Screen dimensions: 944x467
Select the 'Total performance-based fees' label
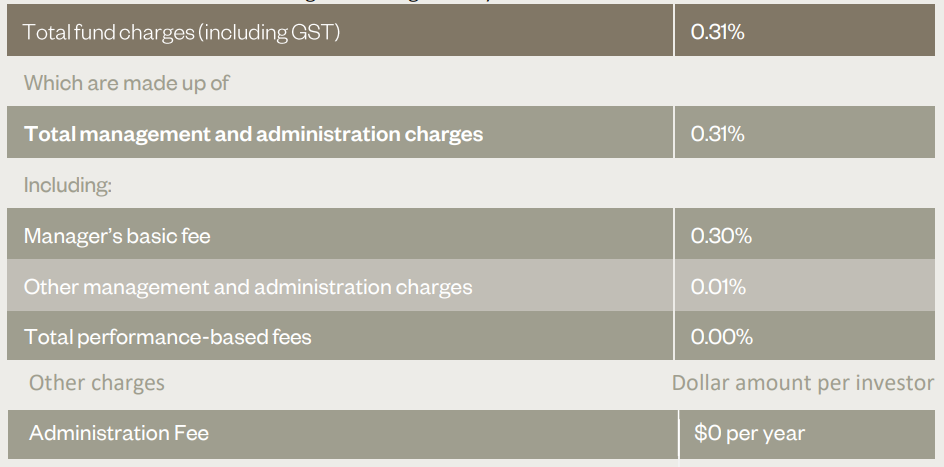(168, 337)
